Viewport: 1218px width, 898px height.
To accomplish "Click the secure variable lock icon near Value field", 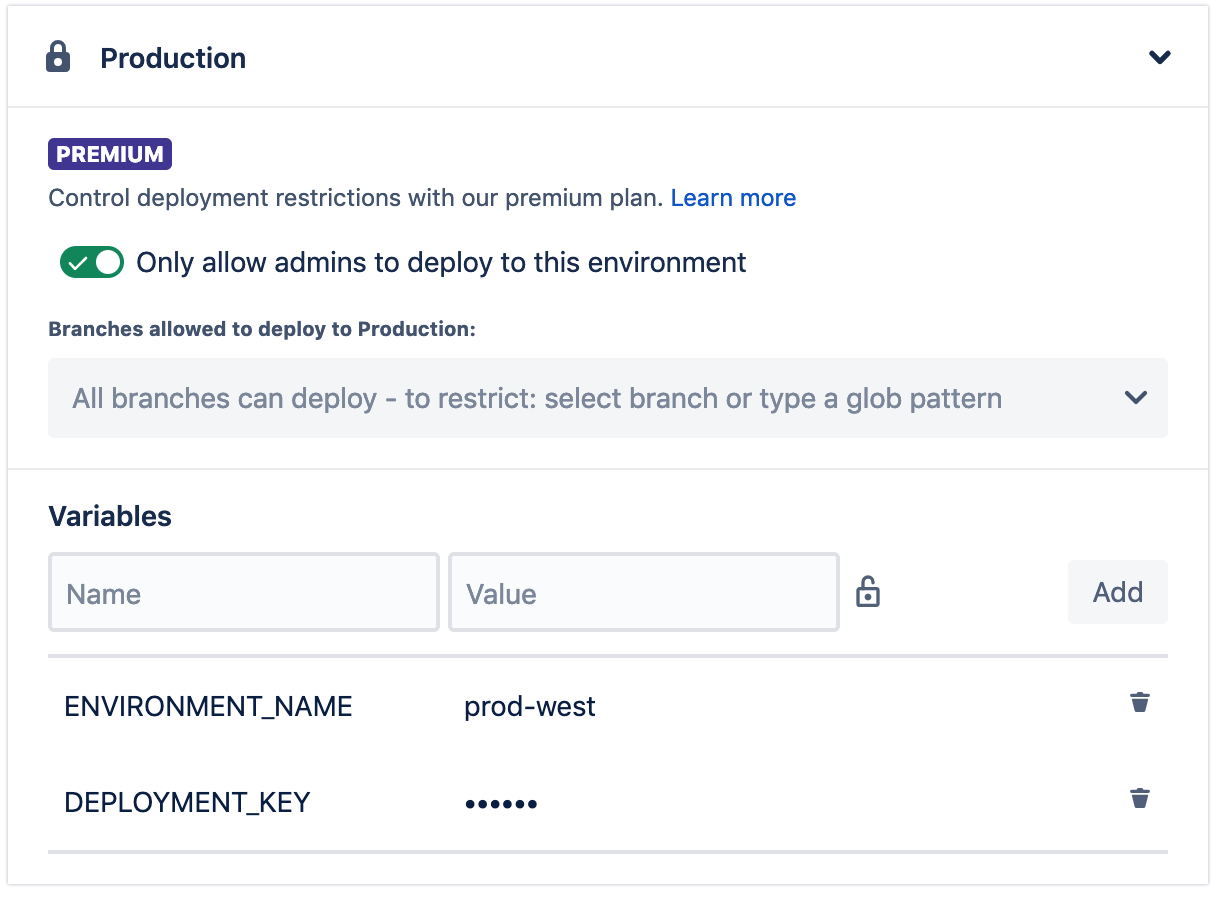I will [x=868, y=591].
